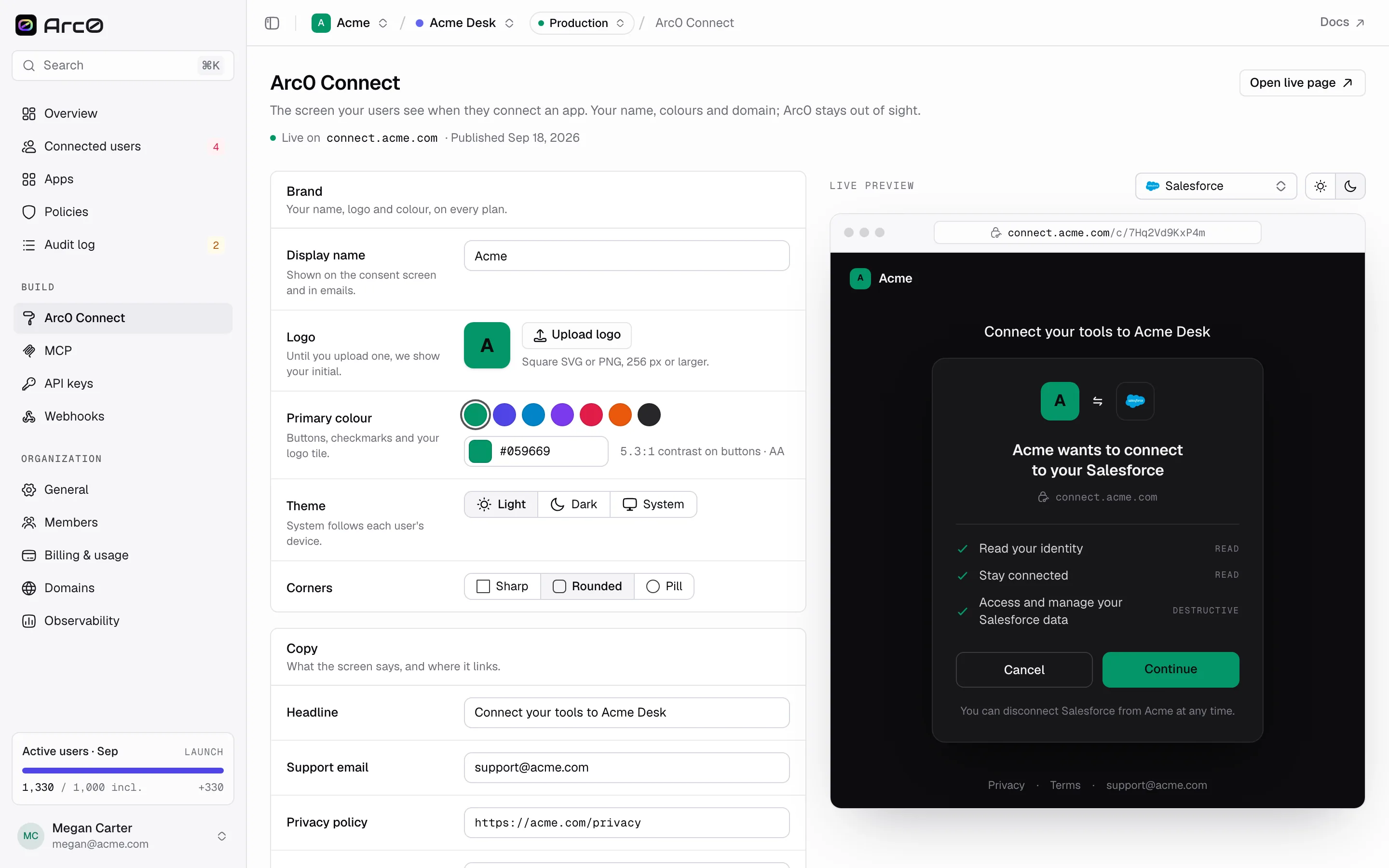The image size is (1389, 868).
Task: Click the ArcO logo in the sidebar
Action: click(59, 25)
